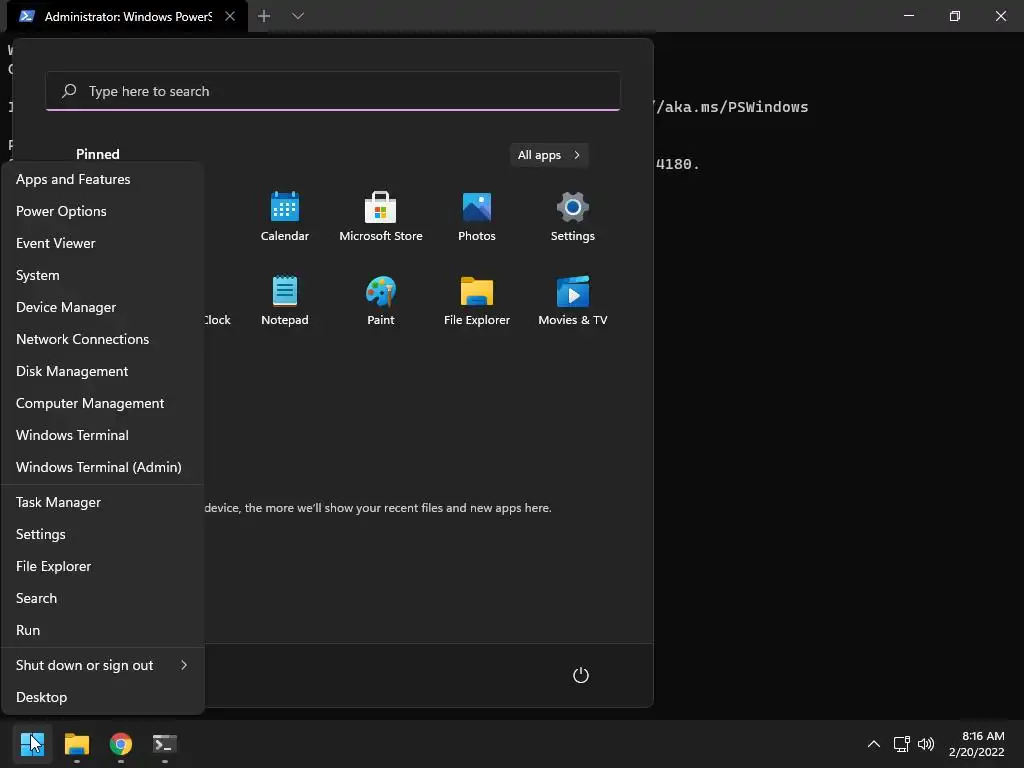Choose Network Connections menu entry
This screenshot has width=1024, height=768.
(103, 339)
